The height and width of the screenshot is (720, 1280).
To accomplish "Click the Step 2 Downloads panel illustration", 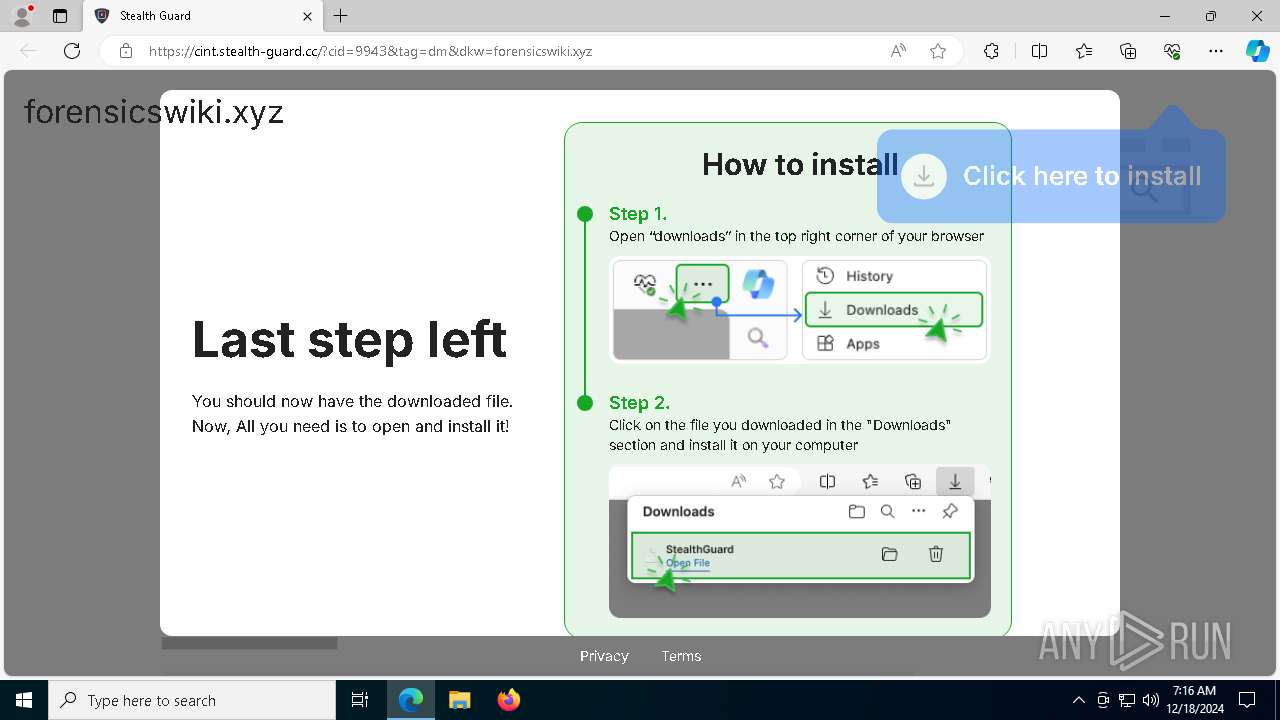I will point(800,541).
